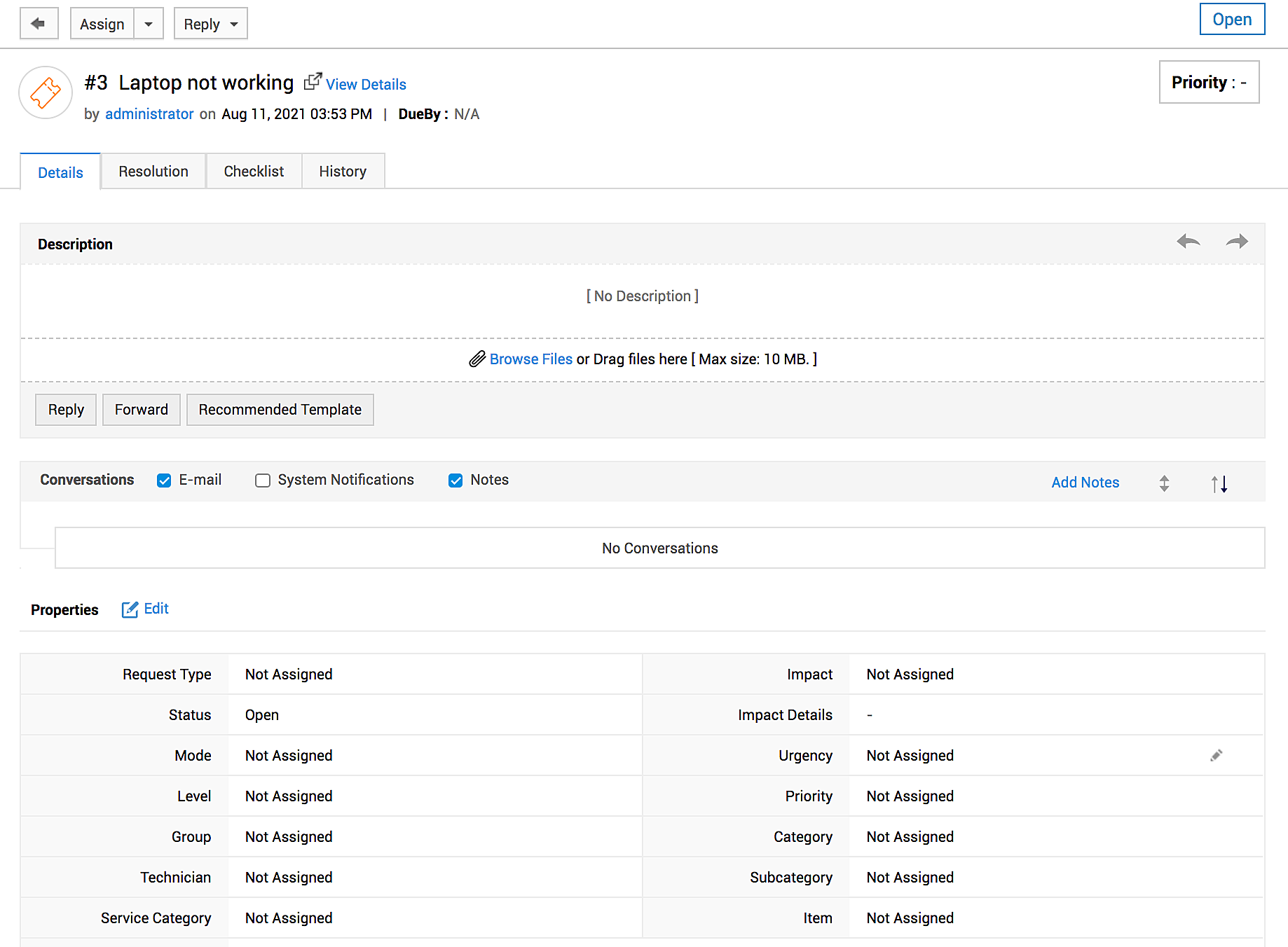Click the No Description placeholder text
This screenshot has width=1288, height=947.
[x=643, y=296]
